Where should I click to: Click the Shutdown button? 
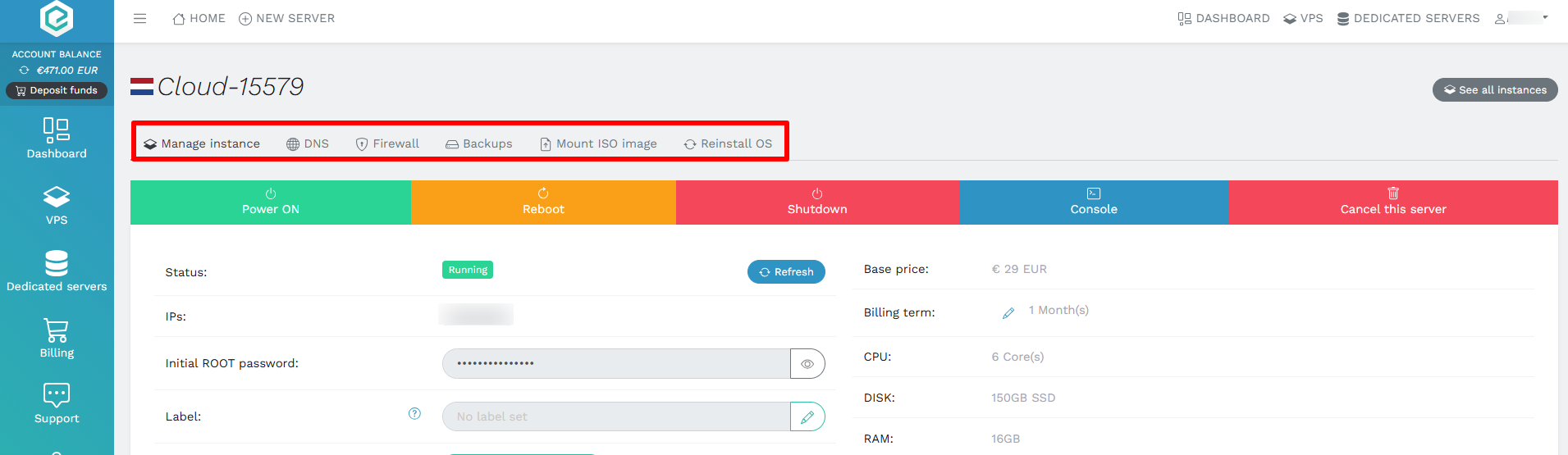tap(817, 202)
